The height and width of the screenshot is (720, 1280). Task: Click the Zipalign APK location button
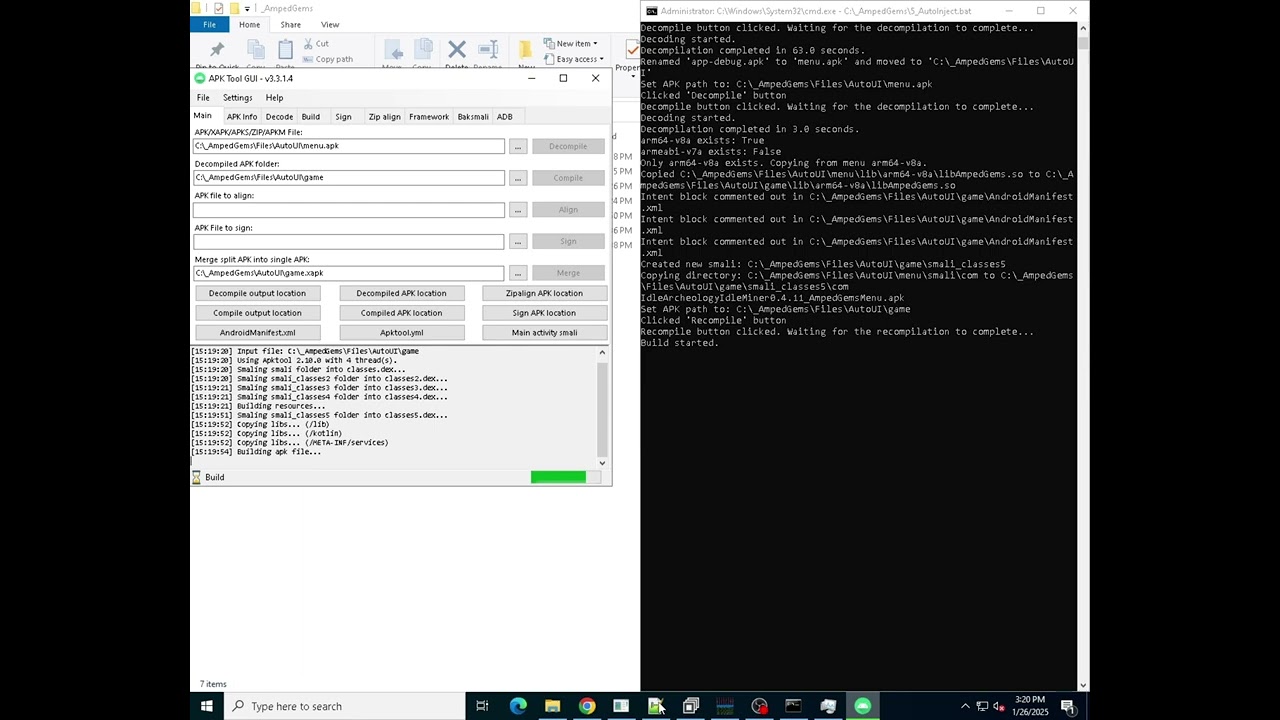[544, 293]
